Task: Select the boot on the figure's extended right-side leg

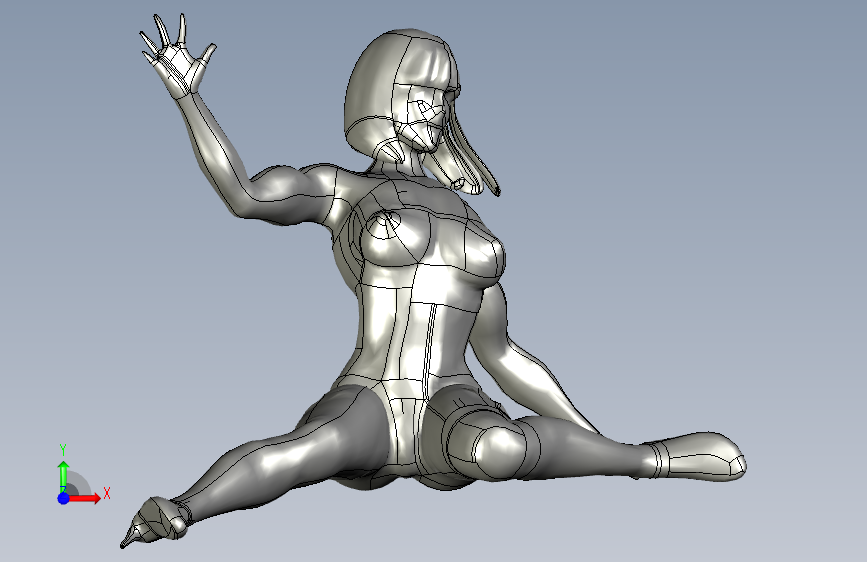Action: click(x=694, y=456)
